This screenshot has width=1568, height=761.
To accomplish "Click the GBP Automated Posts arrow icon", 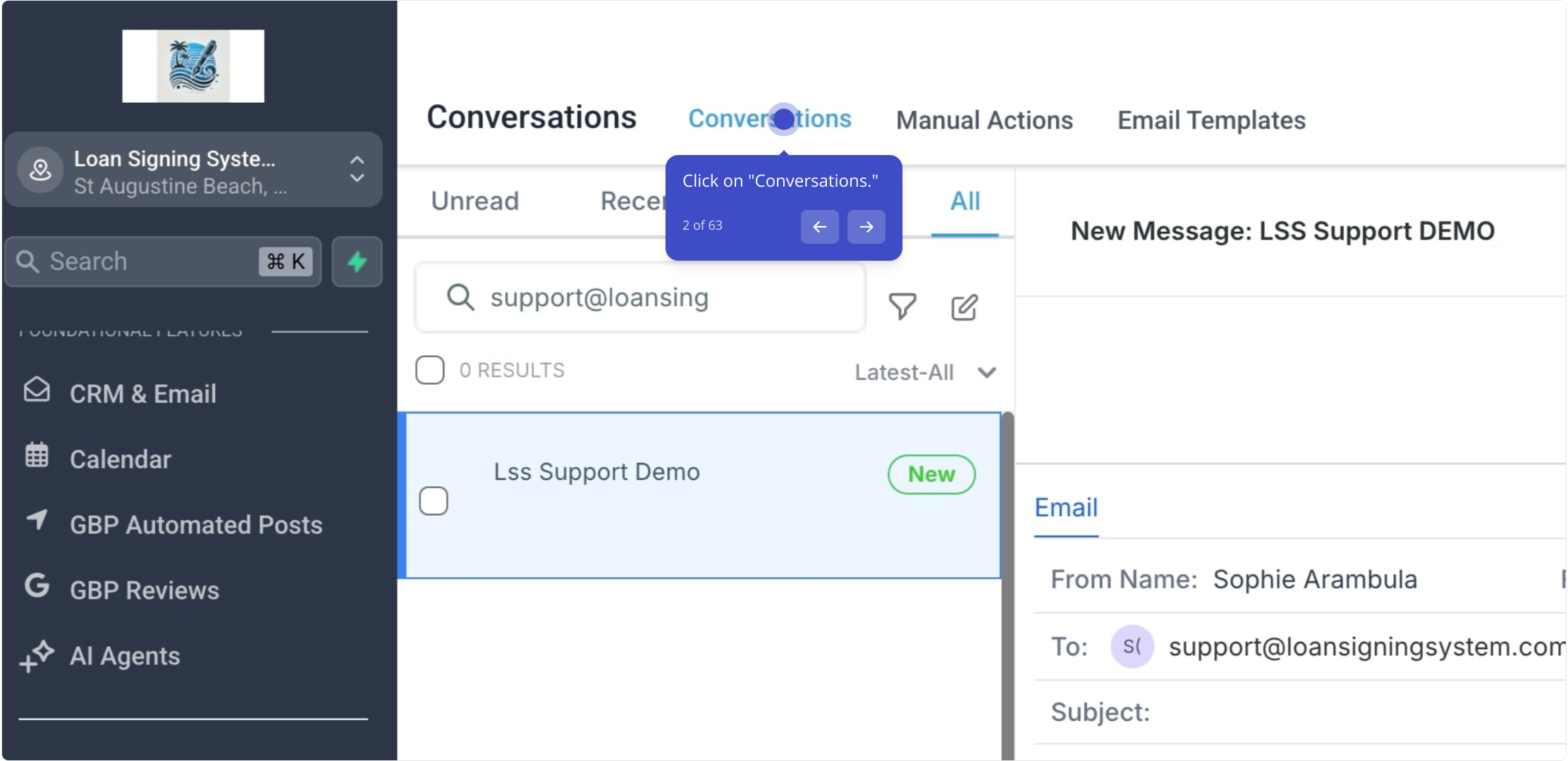I will (x=37, y=520).
